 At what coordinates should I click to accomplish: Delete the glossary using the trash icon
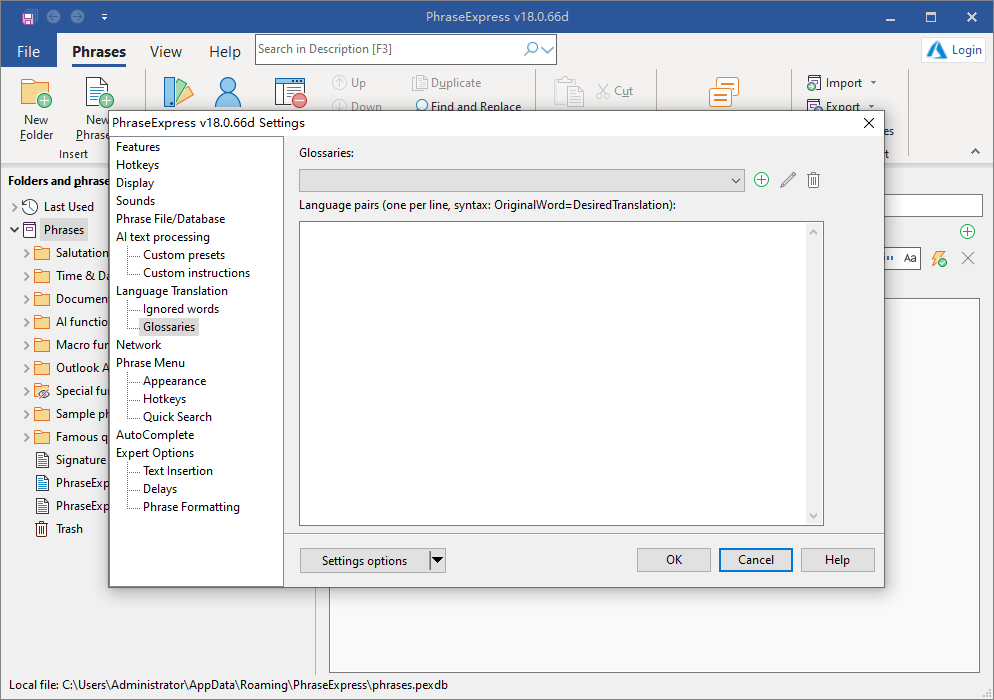tap(814, 180)
